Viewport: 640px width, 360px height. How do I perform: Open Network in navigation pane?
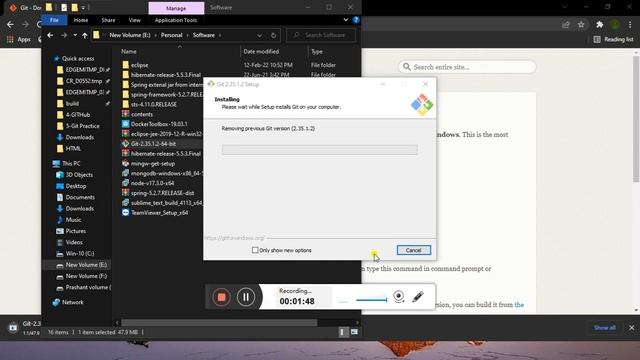73,302
